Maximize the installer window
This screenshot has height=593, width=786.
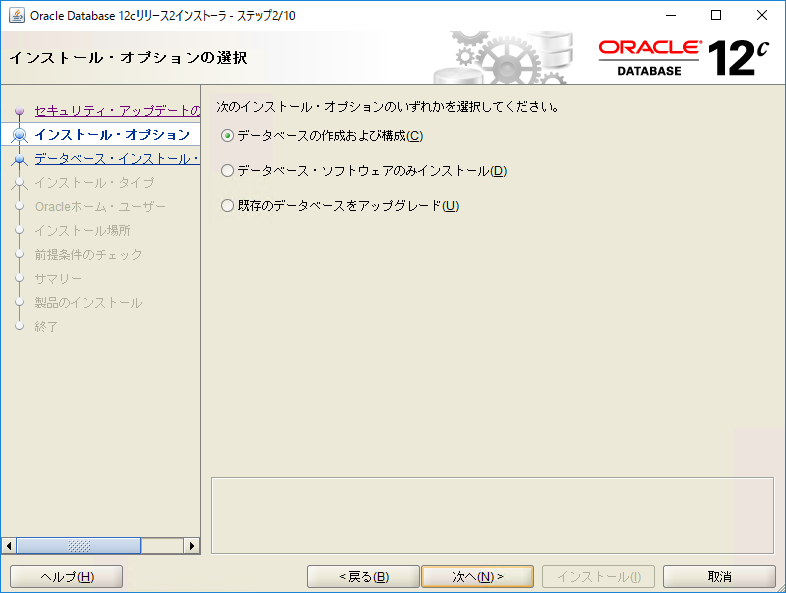point(716,15)
